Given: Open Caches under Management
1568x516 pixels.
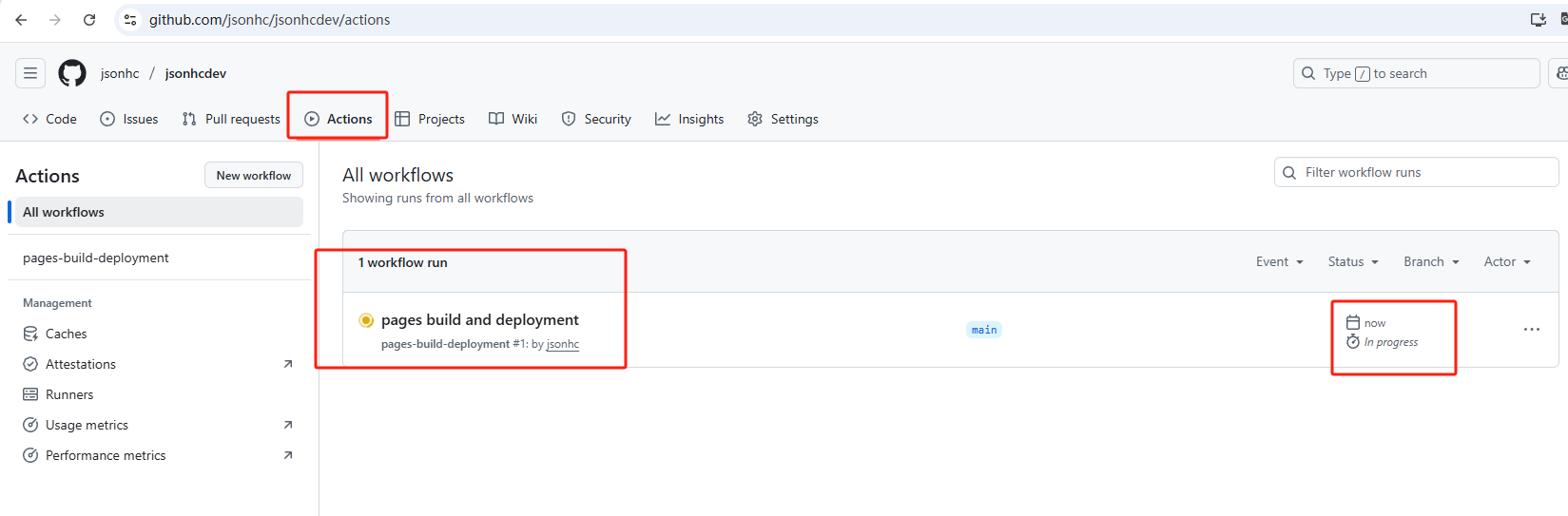Looking at the screenshot, I should 66,334.
